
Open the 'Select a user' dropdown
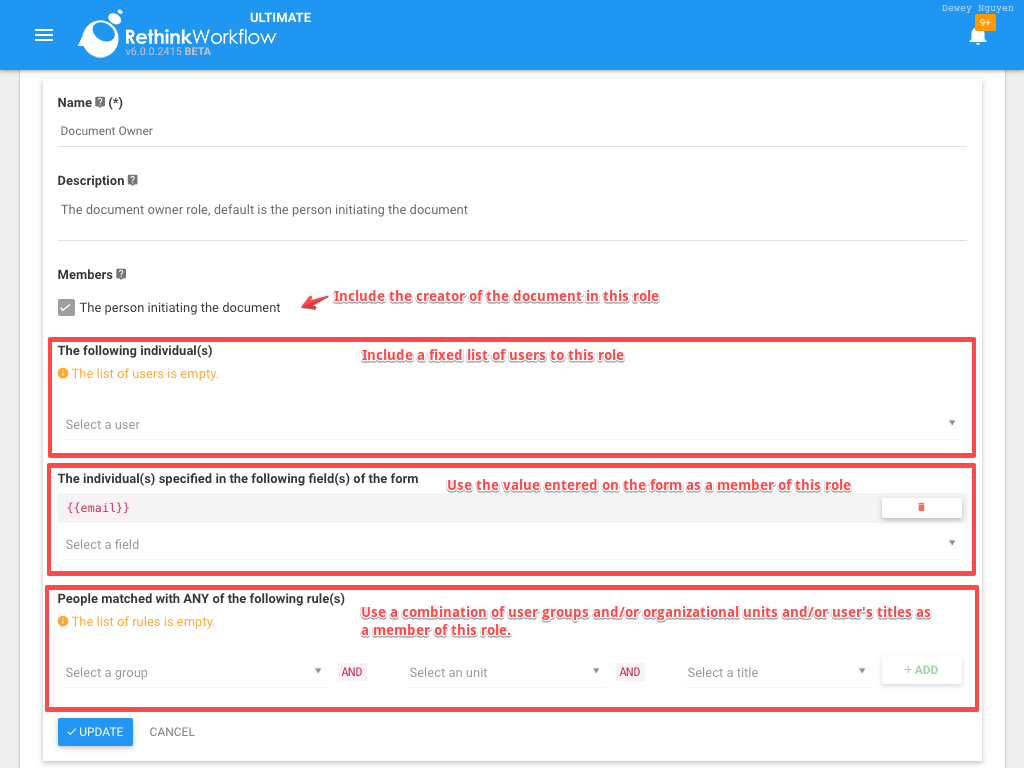(x=511, y=424)
